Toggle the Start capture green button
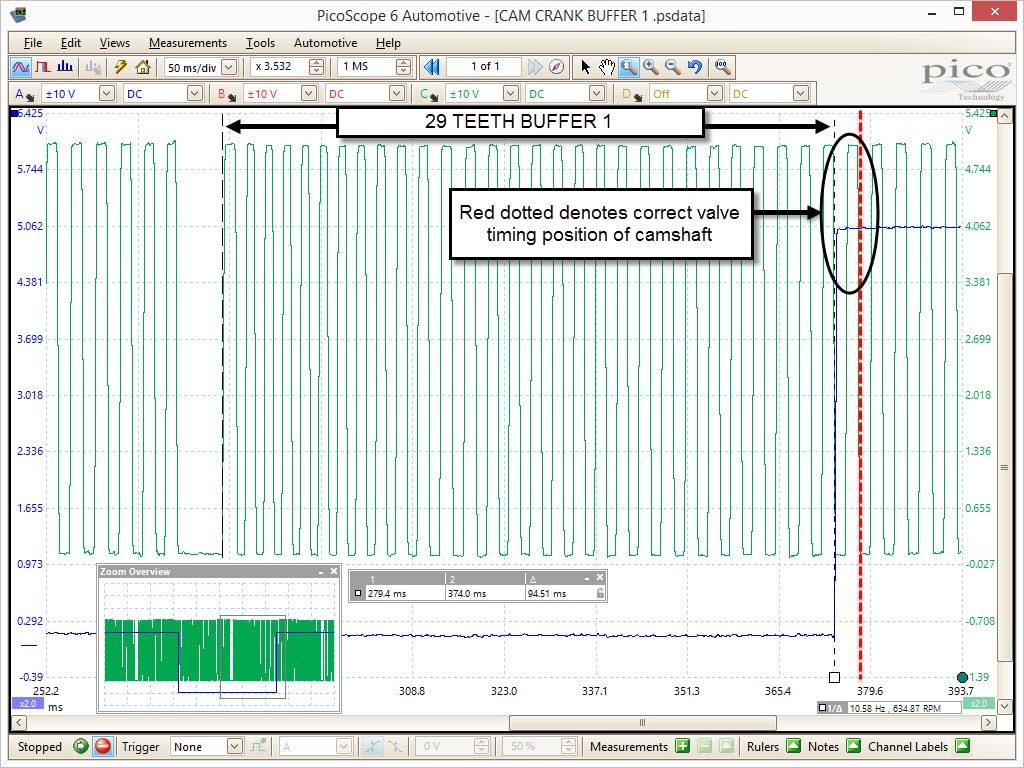This screenshot has width=1024, height=768. [81, 746]
